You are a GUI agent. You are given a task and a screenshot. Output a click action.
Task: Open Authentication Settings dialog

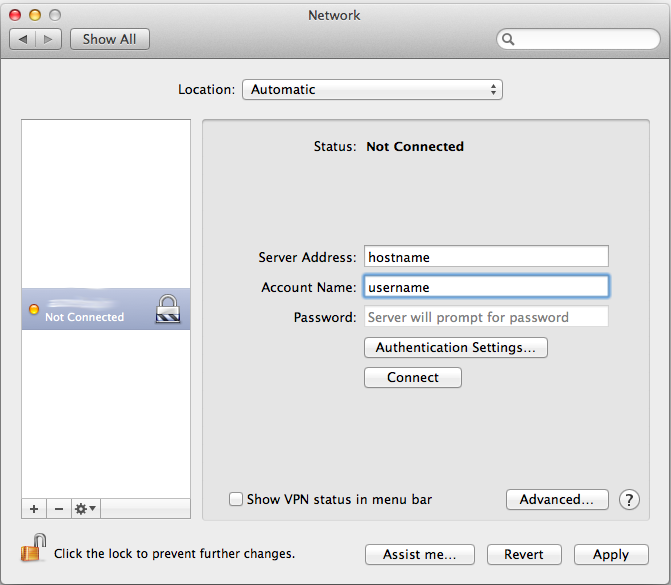click(x=455, y=348)
